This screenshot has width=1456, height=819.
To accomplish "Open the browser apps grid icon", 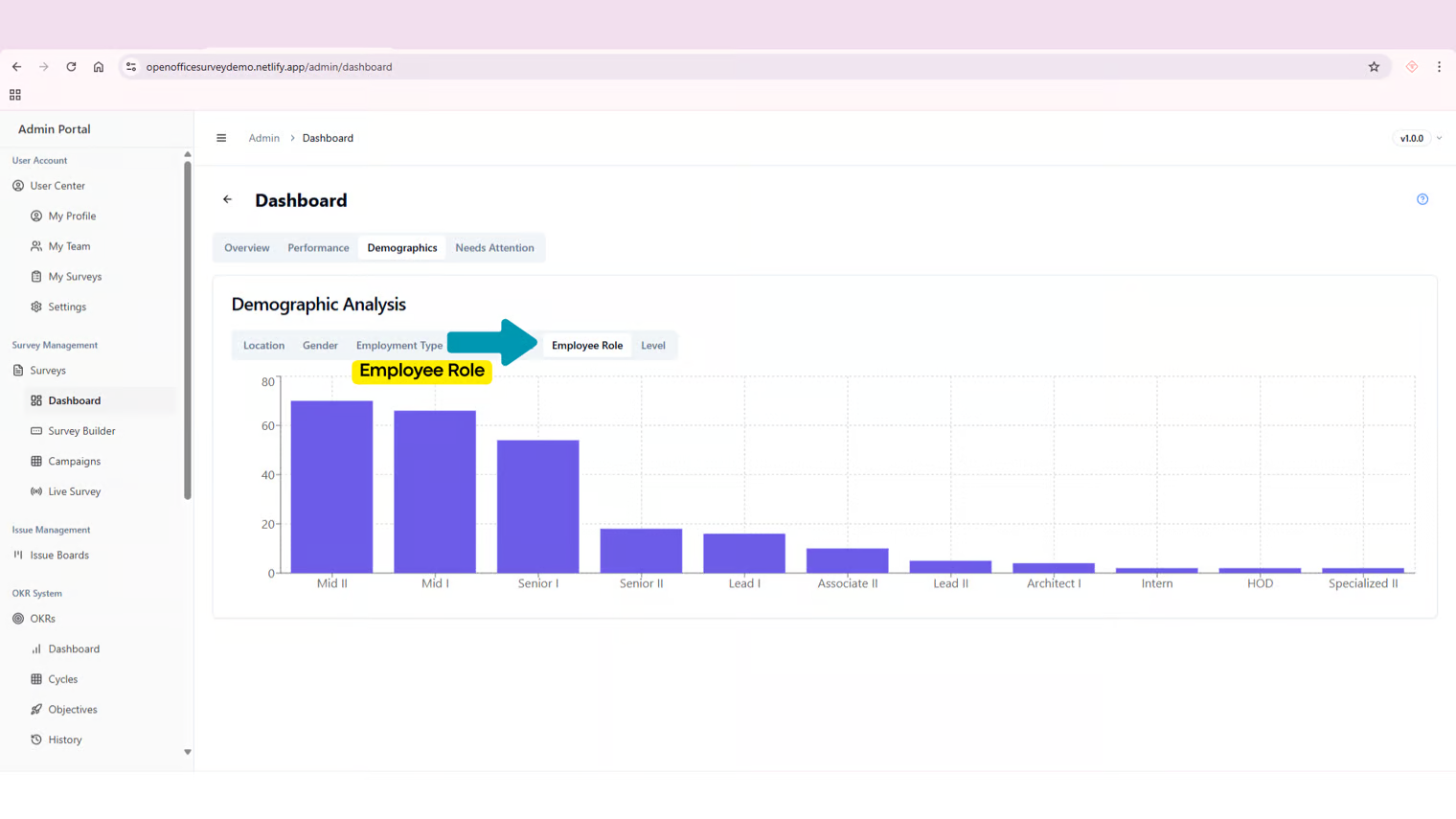I will pos(15,95).
